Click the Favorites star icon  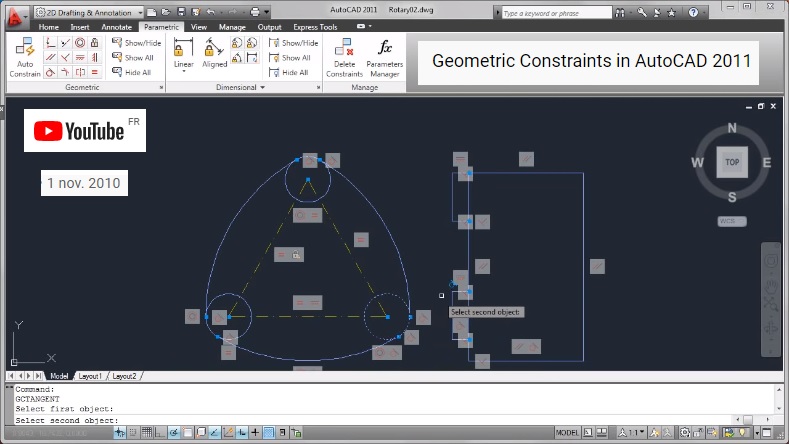pyautogui.click(x=671, y=13)
